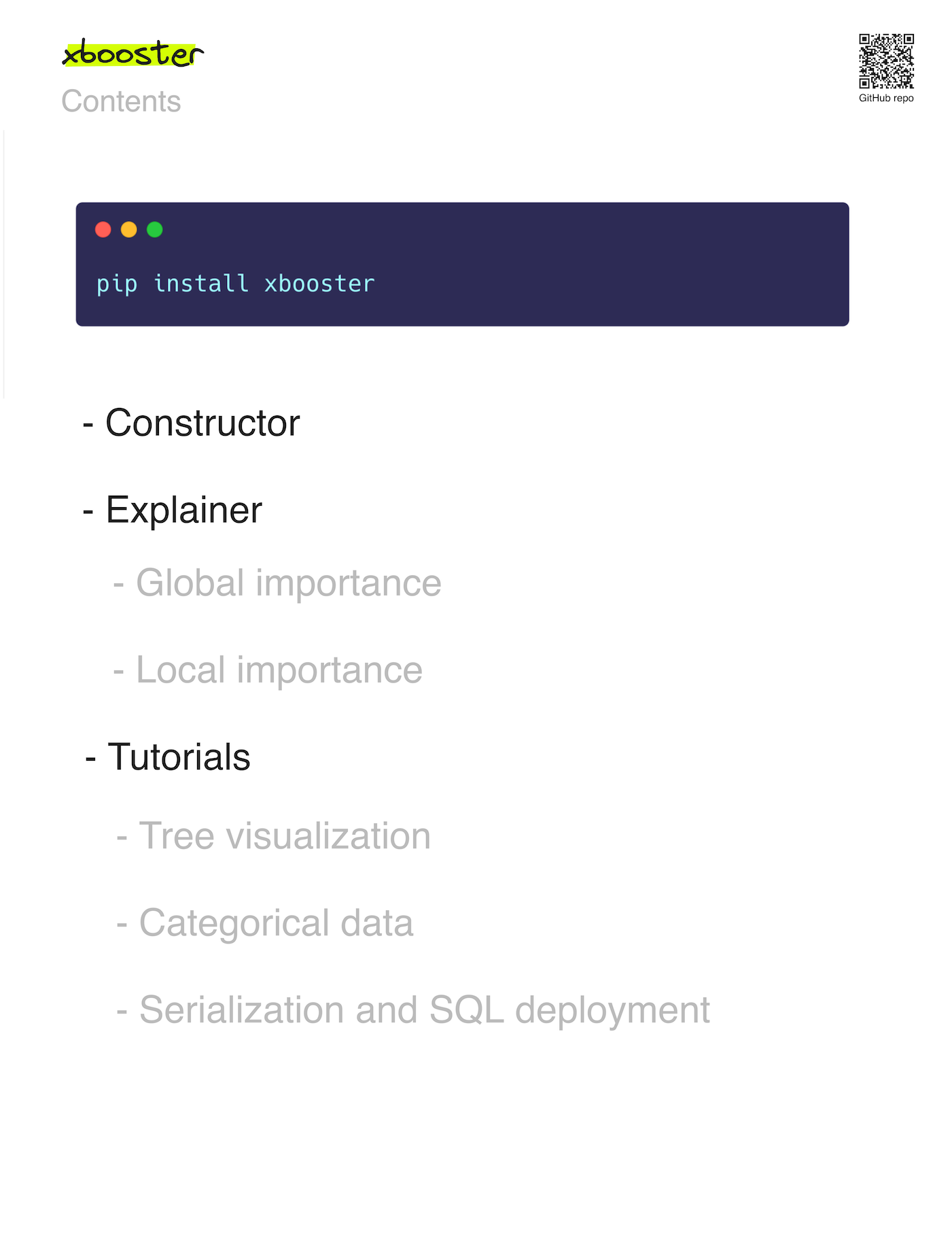Open the Local importance subsection
This screenshot has width=952, height=1242.
click(x=279, y=670)
